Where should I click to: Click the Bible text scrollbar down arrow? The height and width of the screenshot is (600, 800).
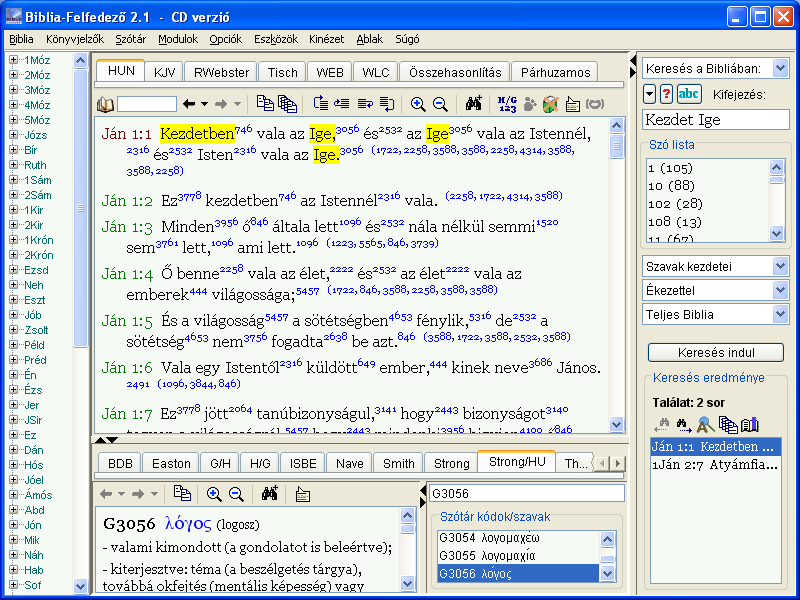pos(616,424)
